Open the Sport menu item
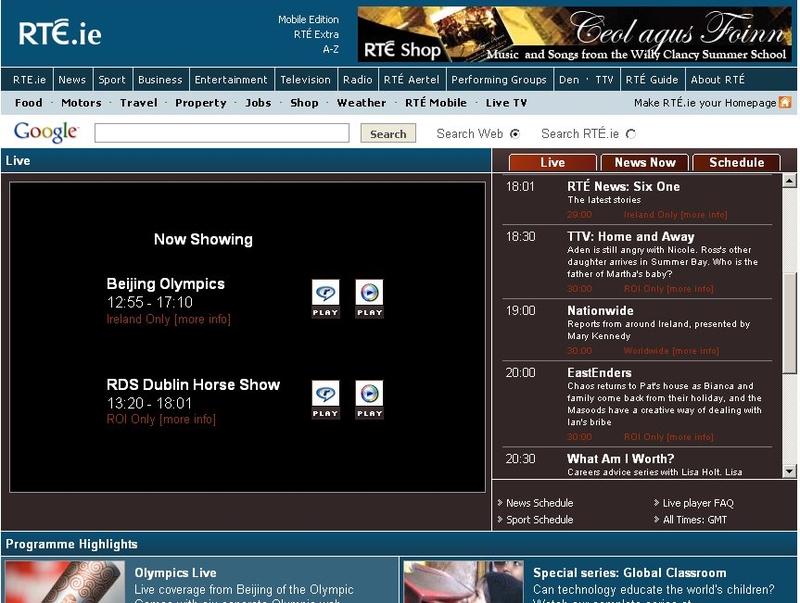Screen dimensions: 800x603 click(112, 80)
